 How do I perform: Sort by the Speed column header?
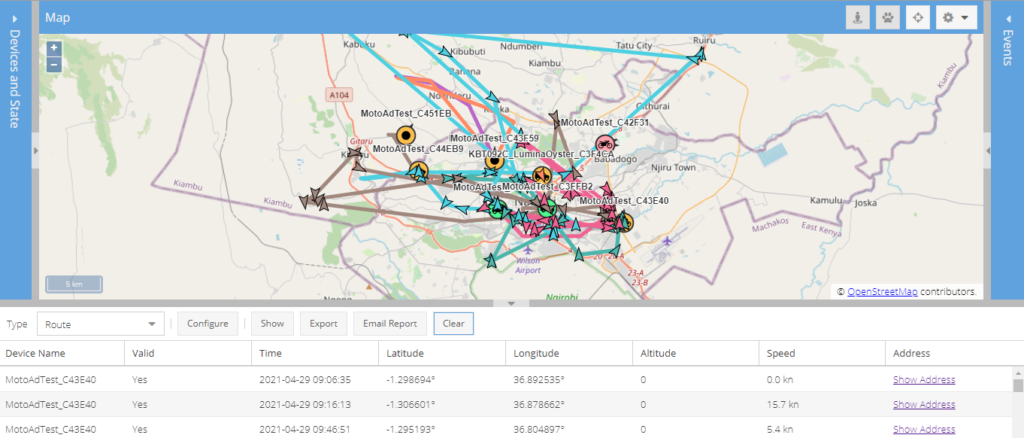[x=781, y=353]
